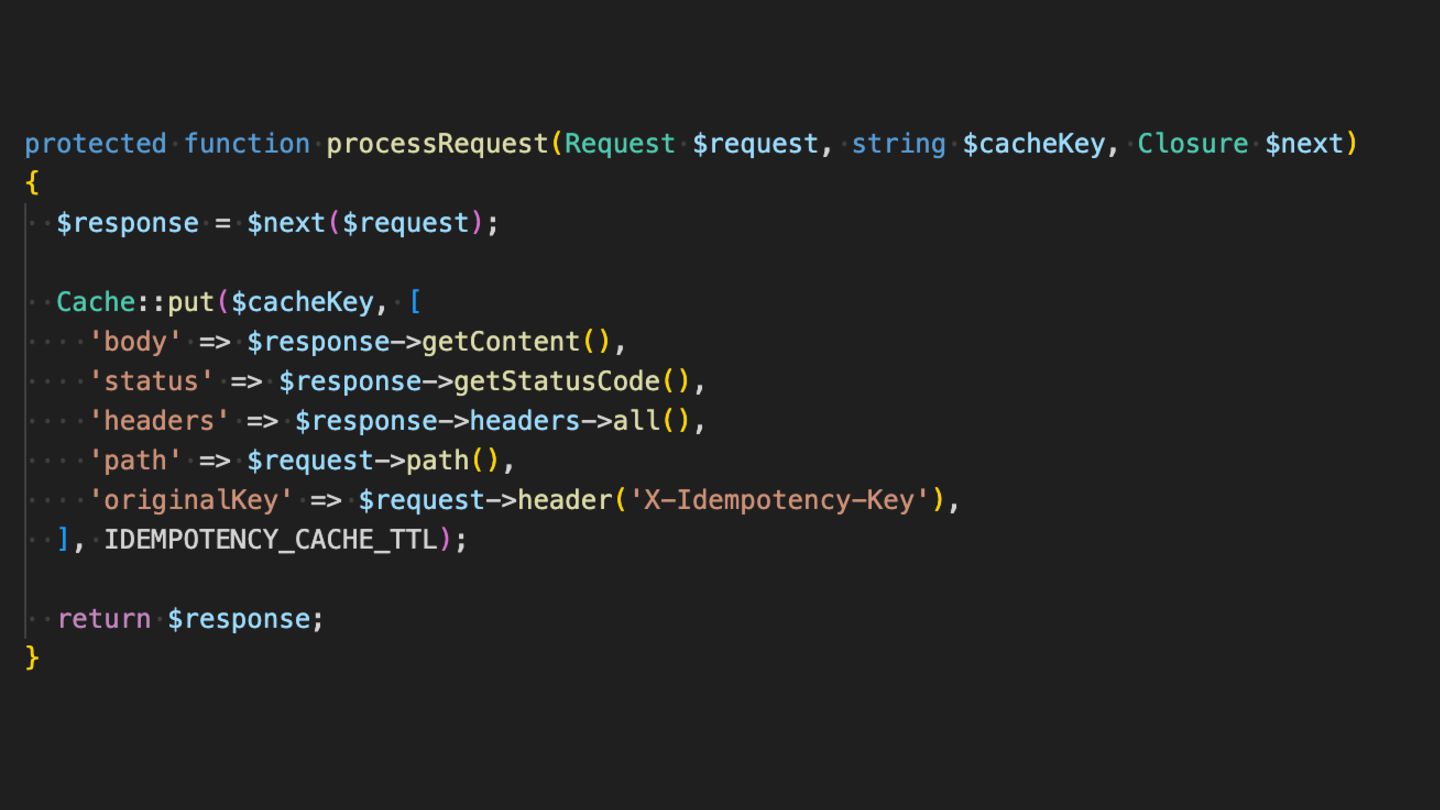Screen dimensions: 1440x810
Task: Click the protected keyword
Action: point(96,144)
